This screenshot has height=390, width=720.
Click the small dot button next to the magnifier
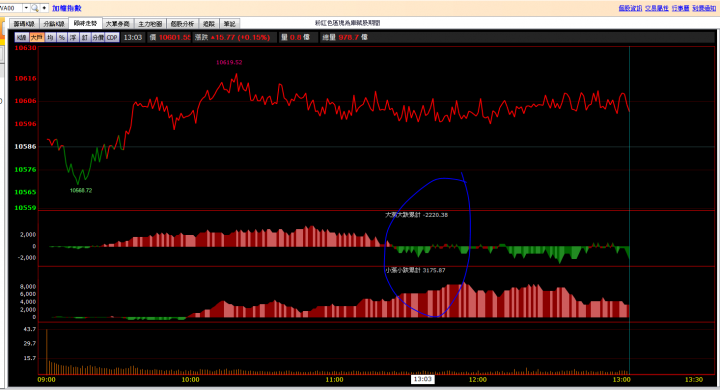click(x=44, y=8)
